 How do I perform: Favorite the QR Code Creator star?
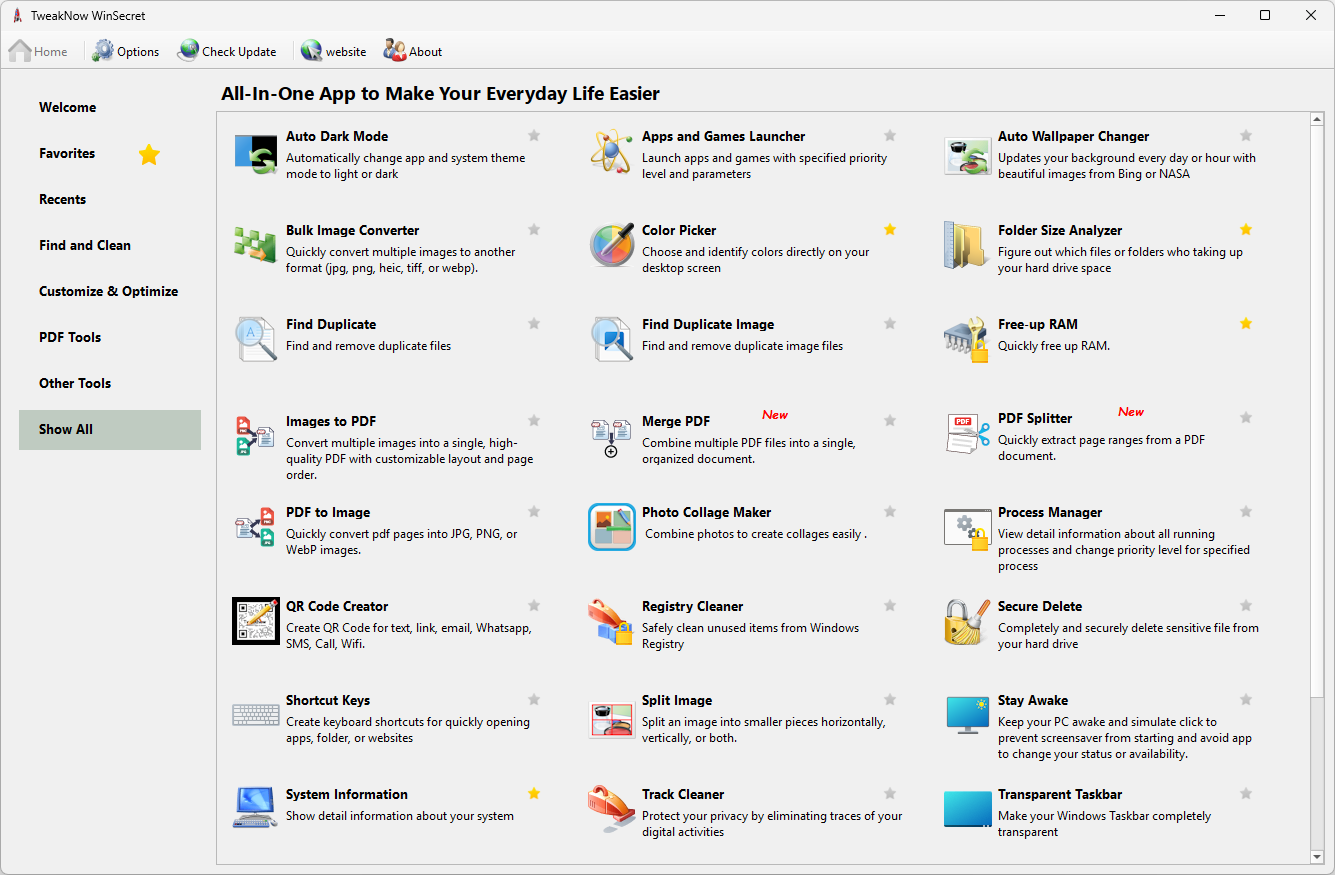pos(534,606)
